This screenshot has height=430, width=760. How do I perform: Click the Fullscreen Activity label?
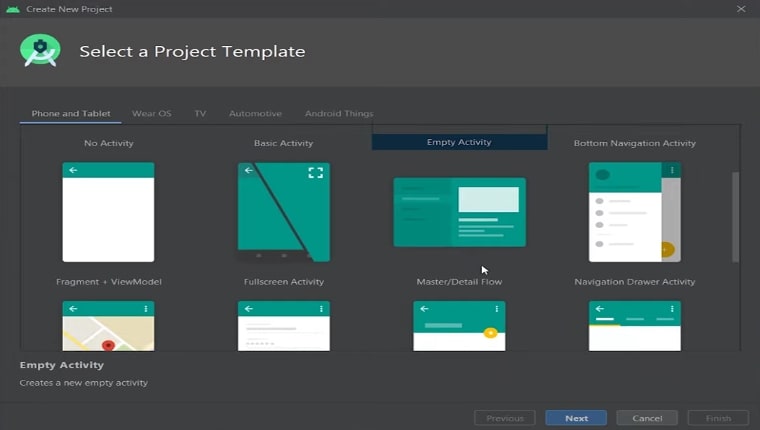click(x=284, y=282)
